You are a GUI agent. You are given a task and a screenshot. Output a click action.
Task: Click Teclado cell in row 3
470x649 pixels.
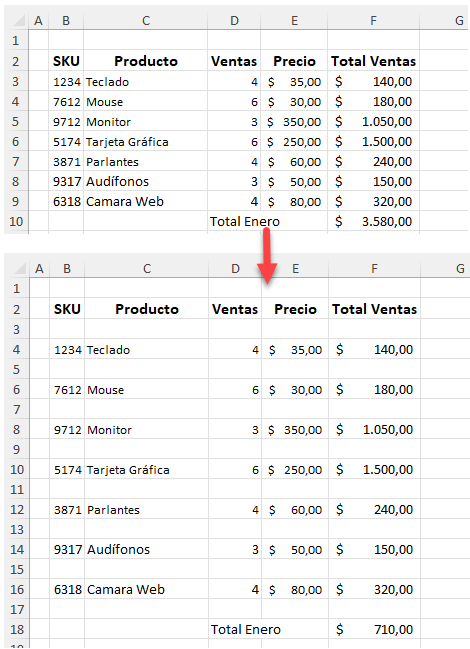145,82
